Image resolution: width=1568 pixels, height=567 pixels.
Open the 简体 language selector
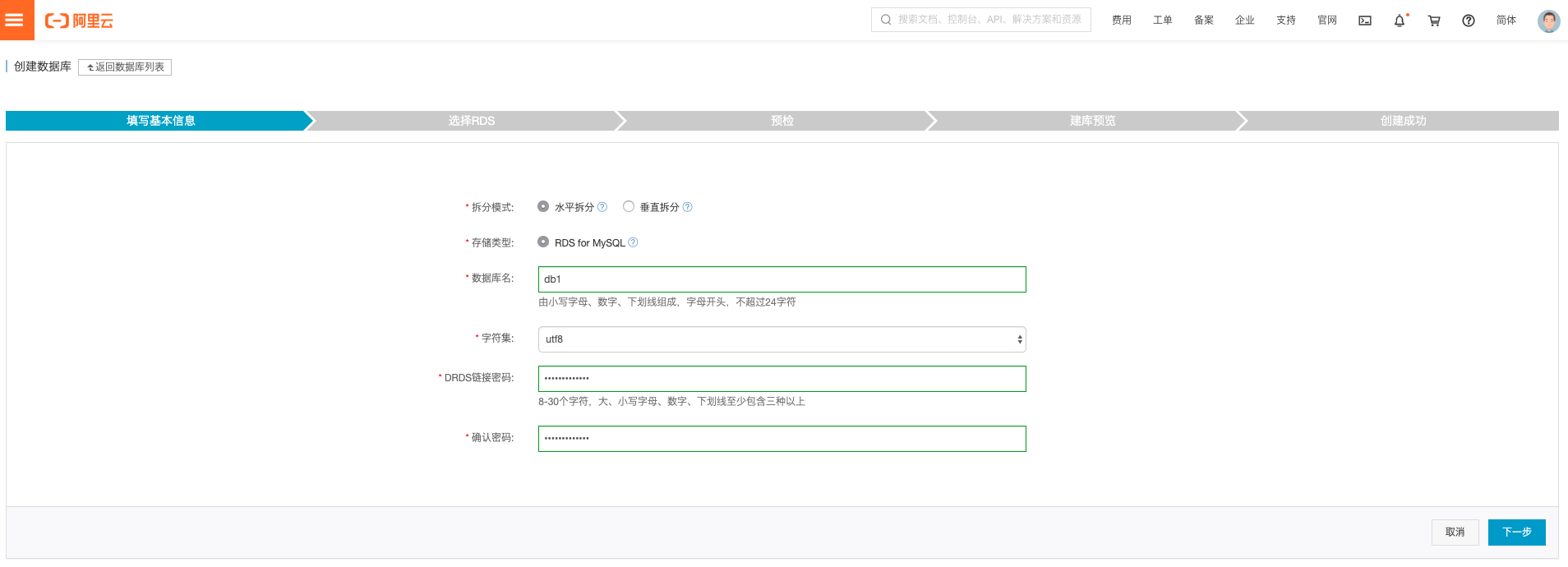coord(1506,21)
